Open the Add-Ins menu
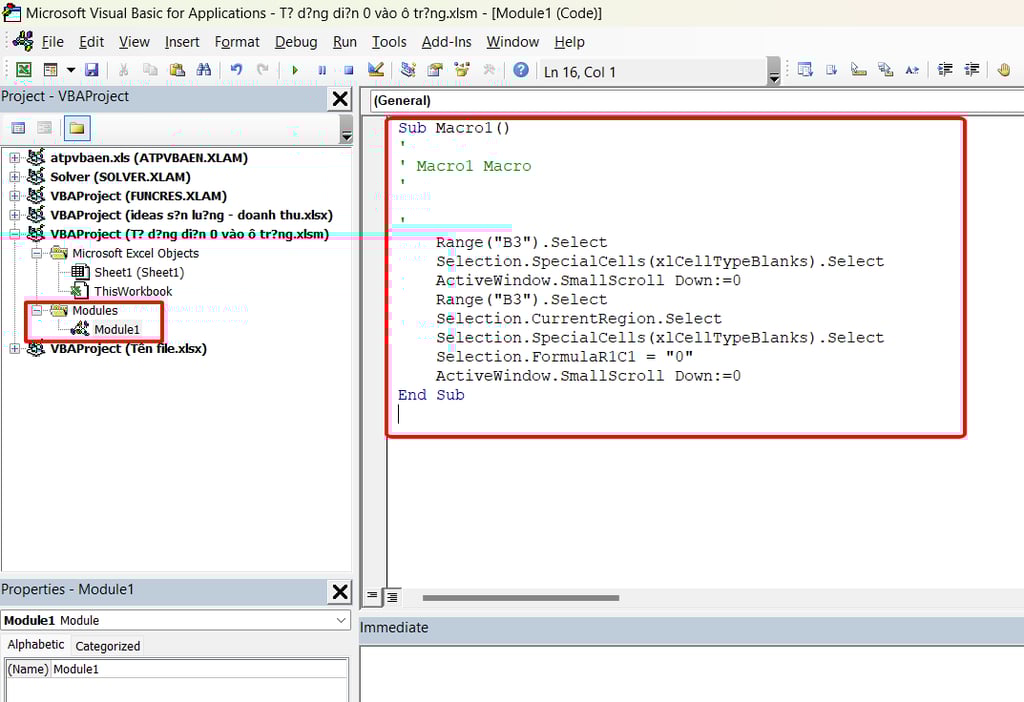The width and height of the screenshot is (1024, 702). tap(447, 42)
